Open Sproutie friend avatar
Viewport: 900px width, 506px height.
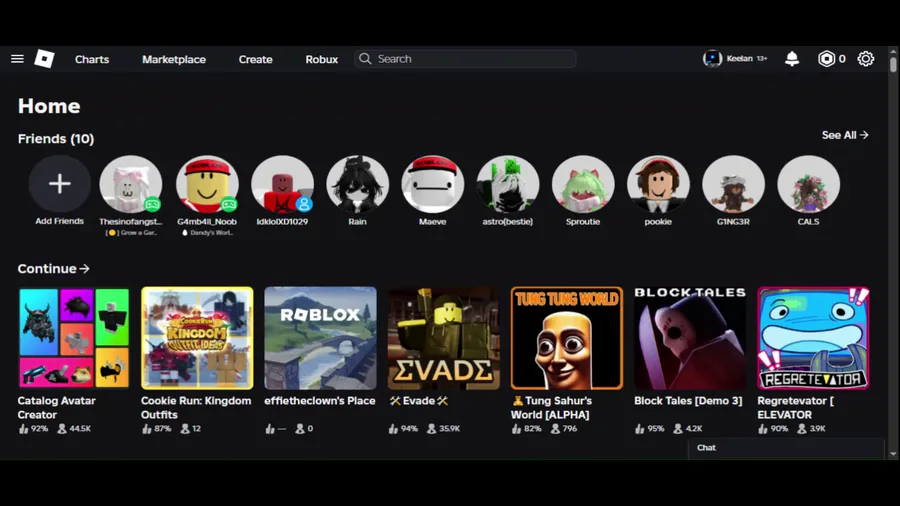(583, 184)
